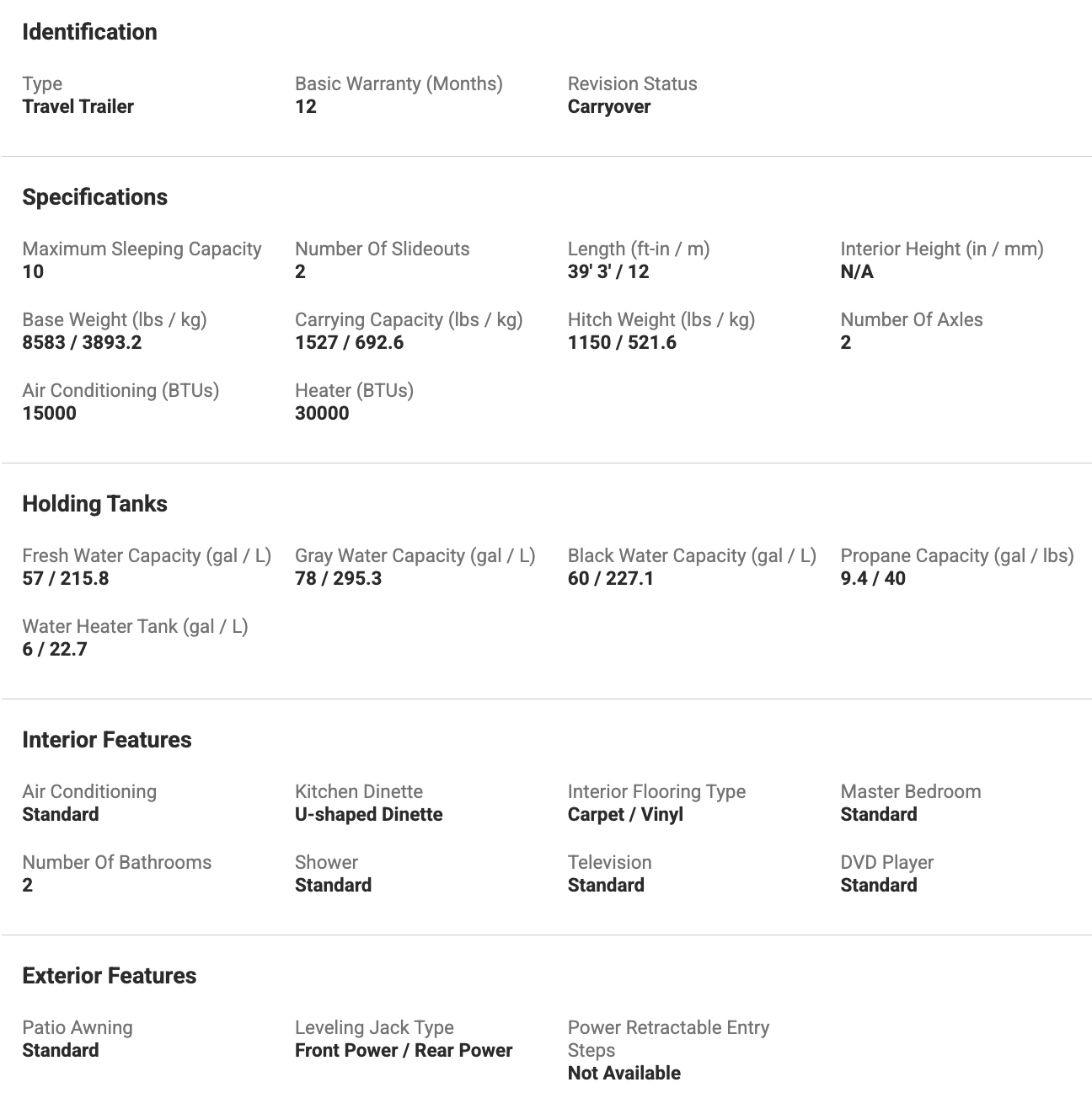Click the Holding Tanks section heading
Screen dimensions: 1092x1109
tap(94, 504)
